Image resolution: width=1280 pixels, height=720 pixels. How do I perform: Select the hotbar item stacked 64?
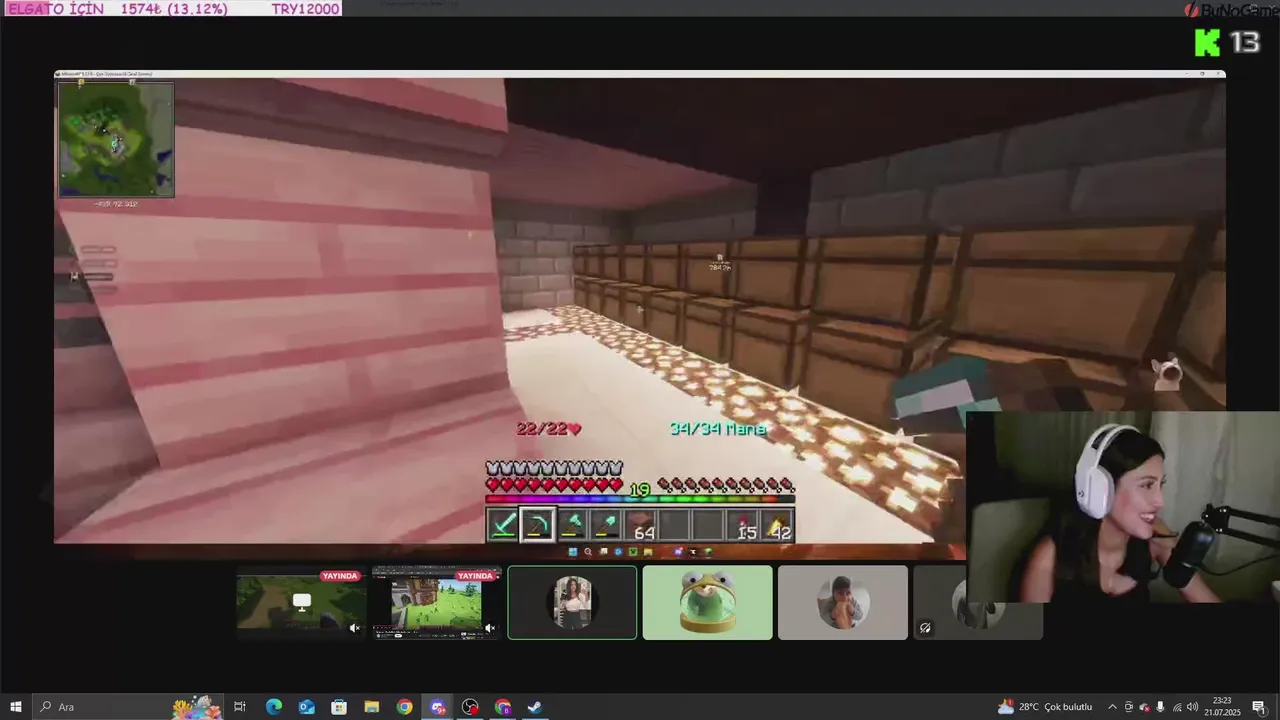(640, 525)
